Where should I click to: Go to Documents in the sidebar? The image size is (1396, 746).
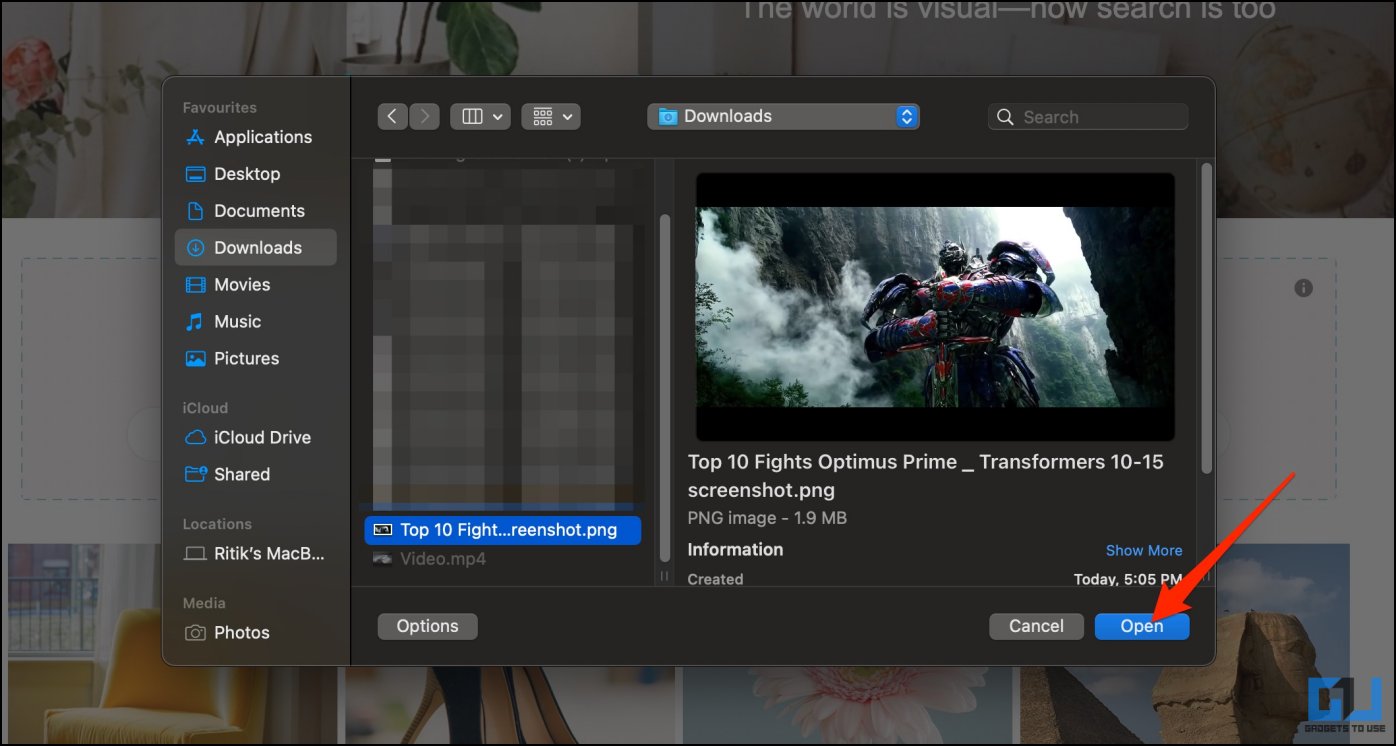click(x=255, y=211)
